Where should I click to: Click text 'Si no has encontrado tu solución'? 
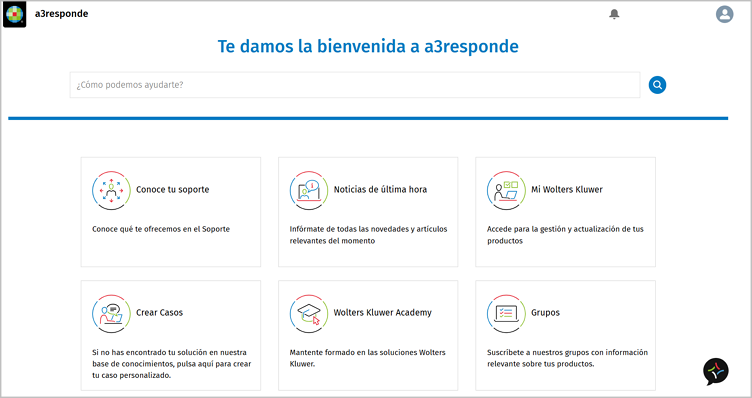[x=150, y=352]
